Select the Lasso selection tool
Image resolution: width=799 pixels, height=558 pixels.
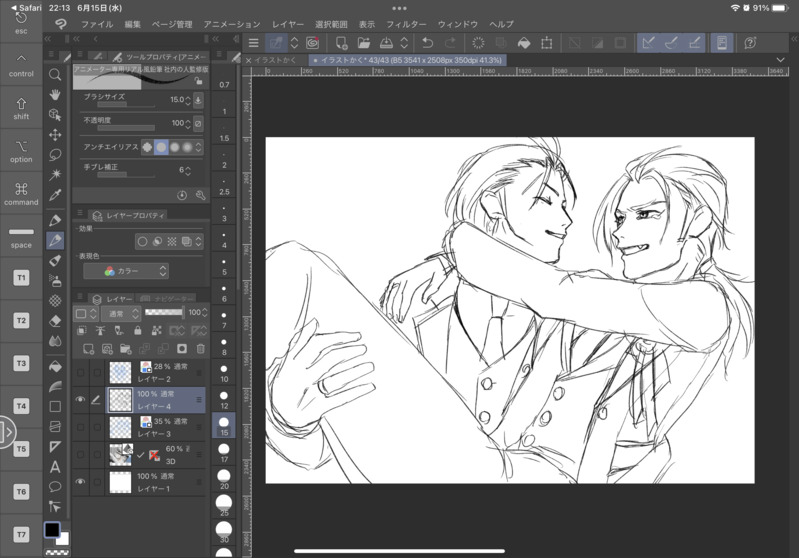(55, 154)
